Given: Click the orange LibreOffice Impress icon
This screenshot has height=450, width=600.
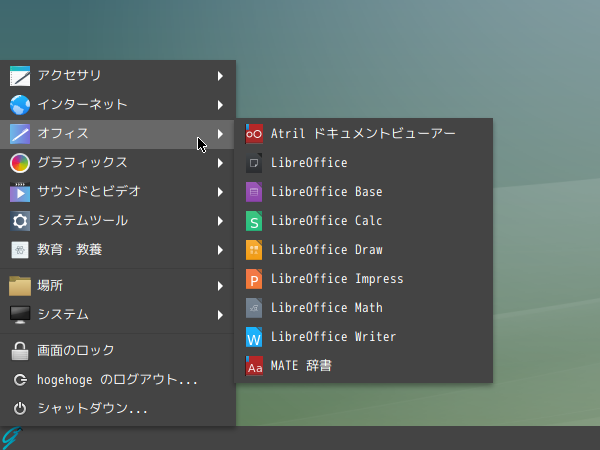Looking at the screenshot, I should tap(254, 279).
